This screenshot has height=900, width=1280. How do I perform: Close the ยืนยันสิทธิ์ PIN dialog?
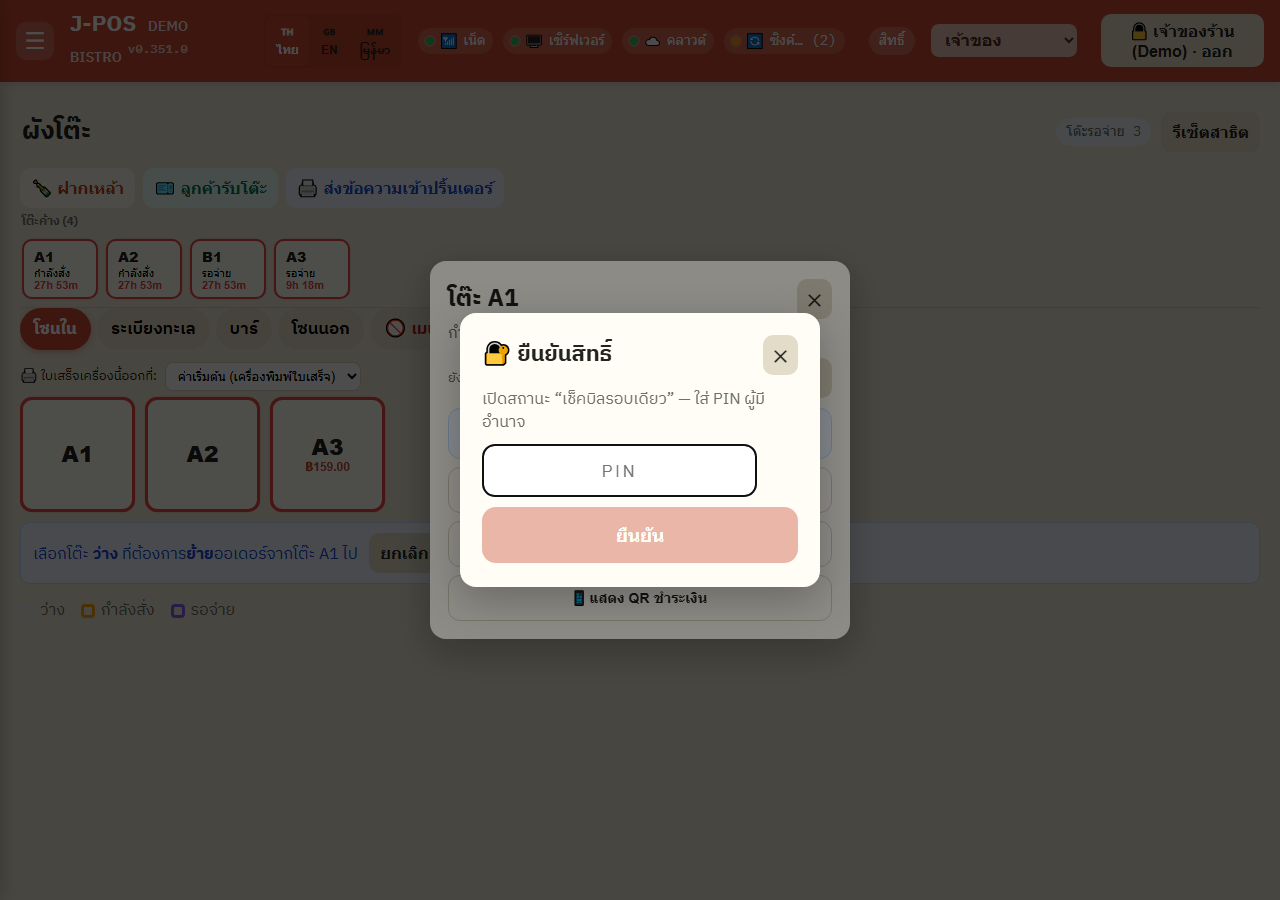(780, 355)
